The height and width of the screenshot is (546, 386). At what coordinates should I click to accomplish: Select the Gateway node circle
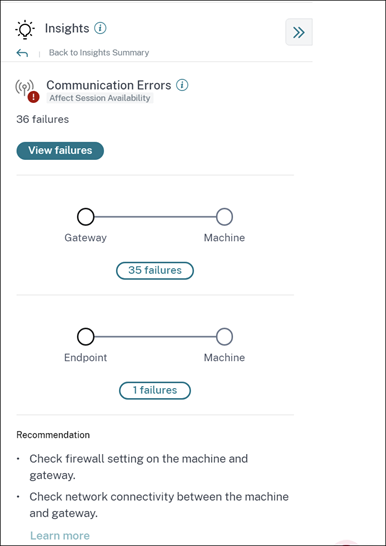[86, 217]
